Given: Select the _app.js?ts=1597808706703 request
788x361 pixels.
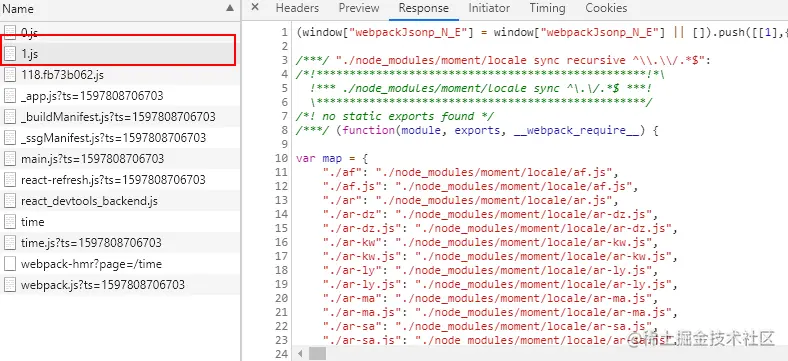Looking at the screenshot, I should (x=119, y=96).
